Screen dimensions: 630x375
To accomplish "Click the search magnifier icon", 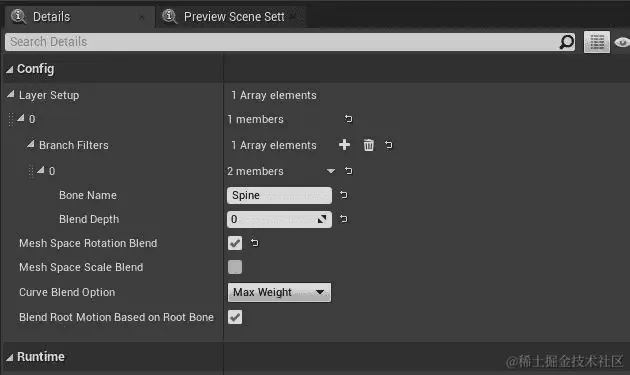I will coord(567,42).
